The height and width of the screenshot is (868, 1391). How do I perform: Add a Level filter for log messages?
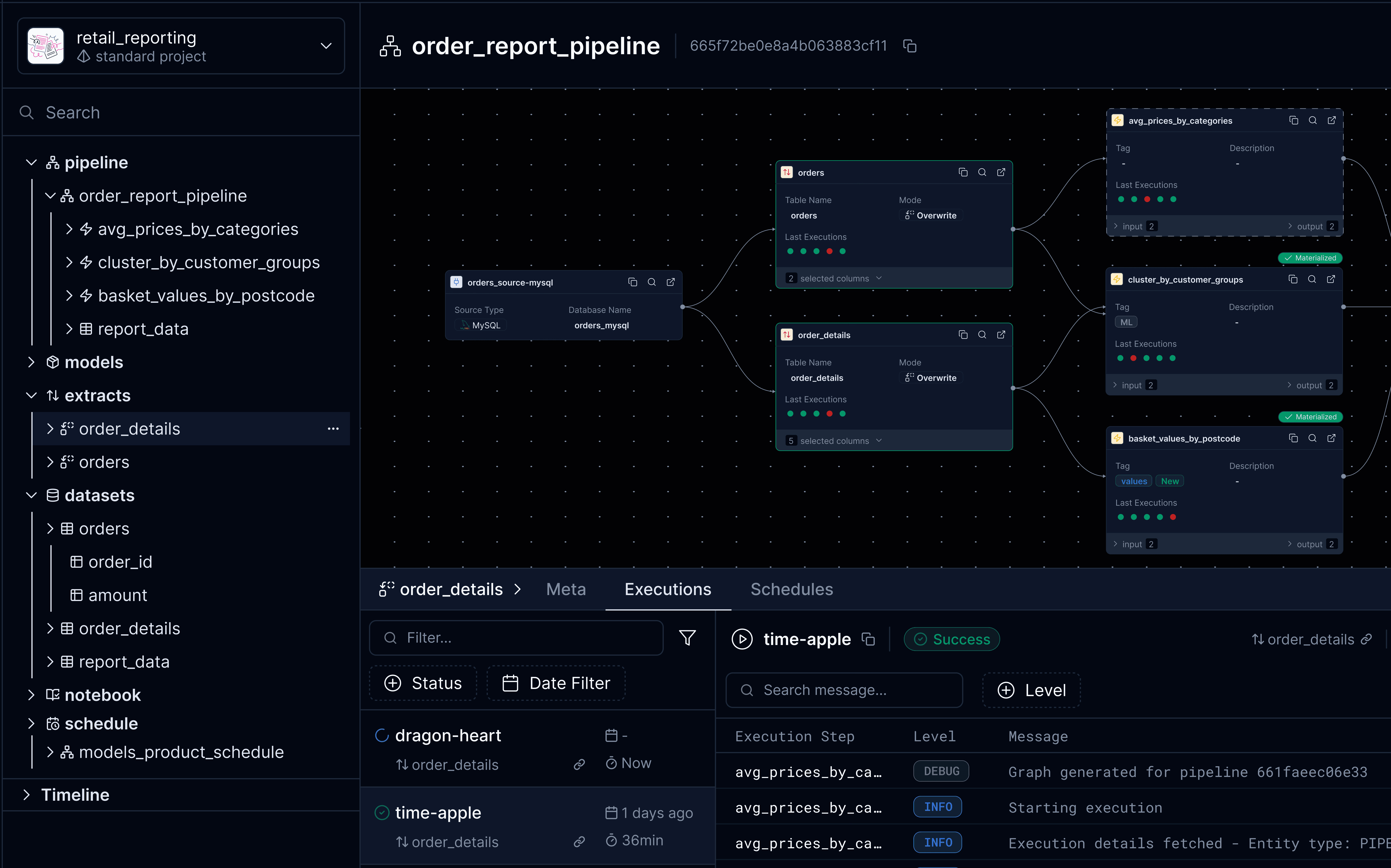pyautogui.click(x=1031, y=690)
